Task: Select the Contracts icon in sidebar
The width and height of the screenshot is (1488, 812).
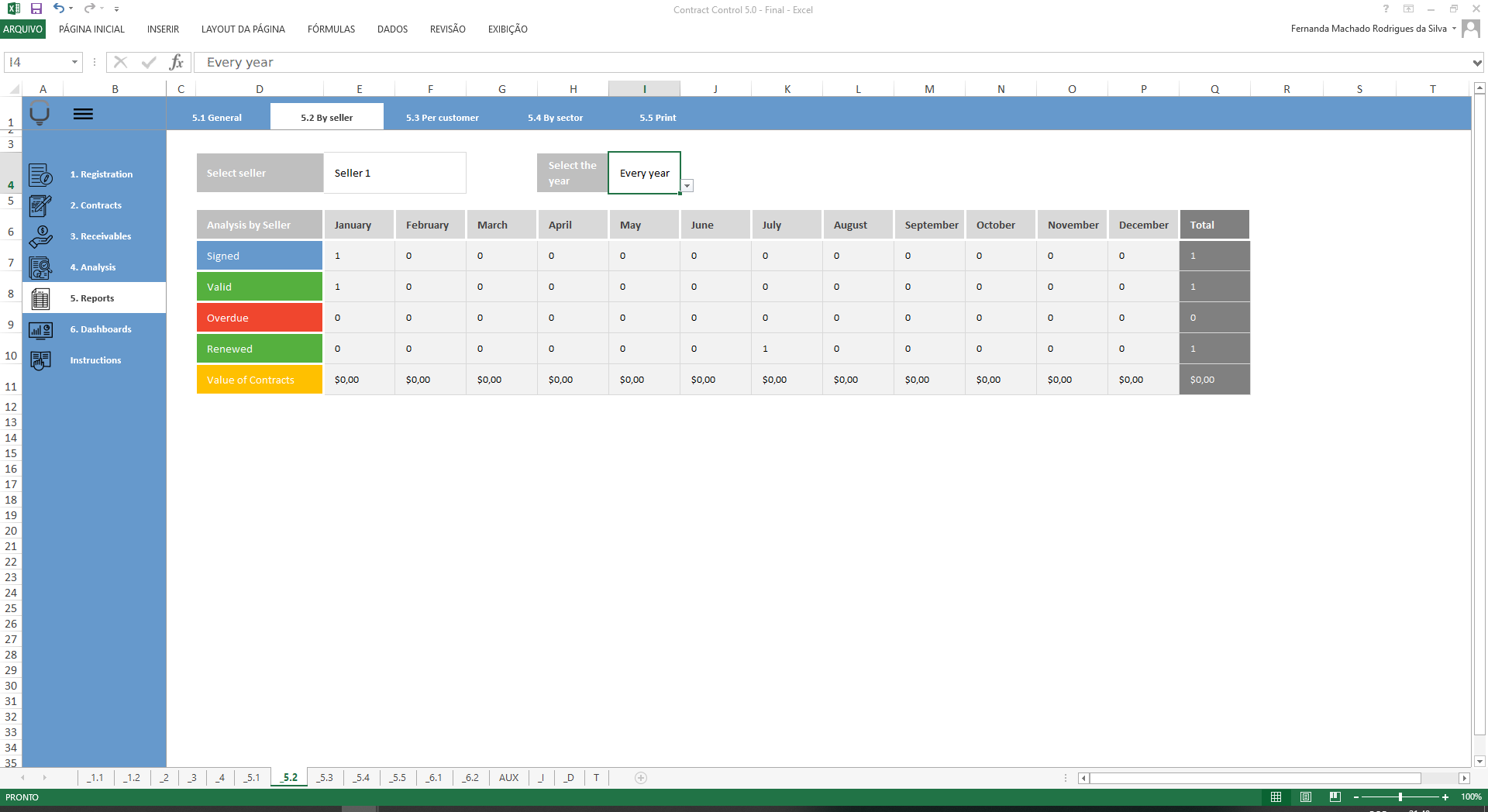Action: click(40, 205)
